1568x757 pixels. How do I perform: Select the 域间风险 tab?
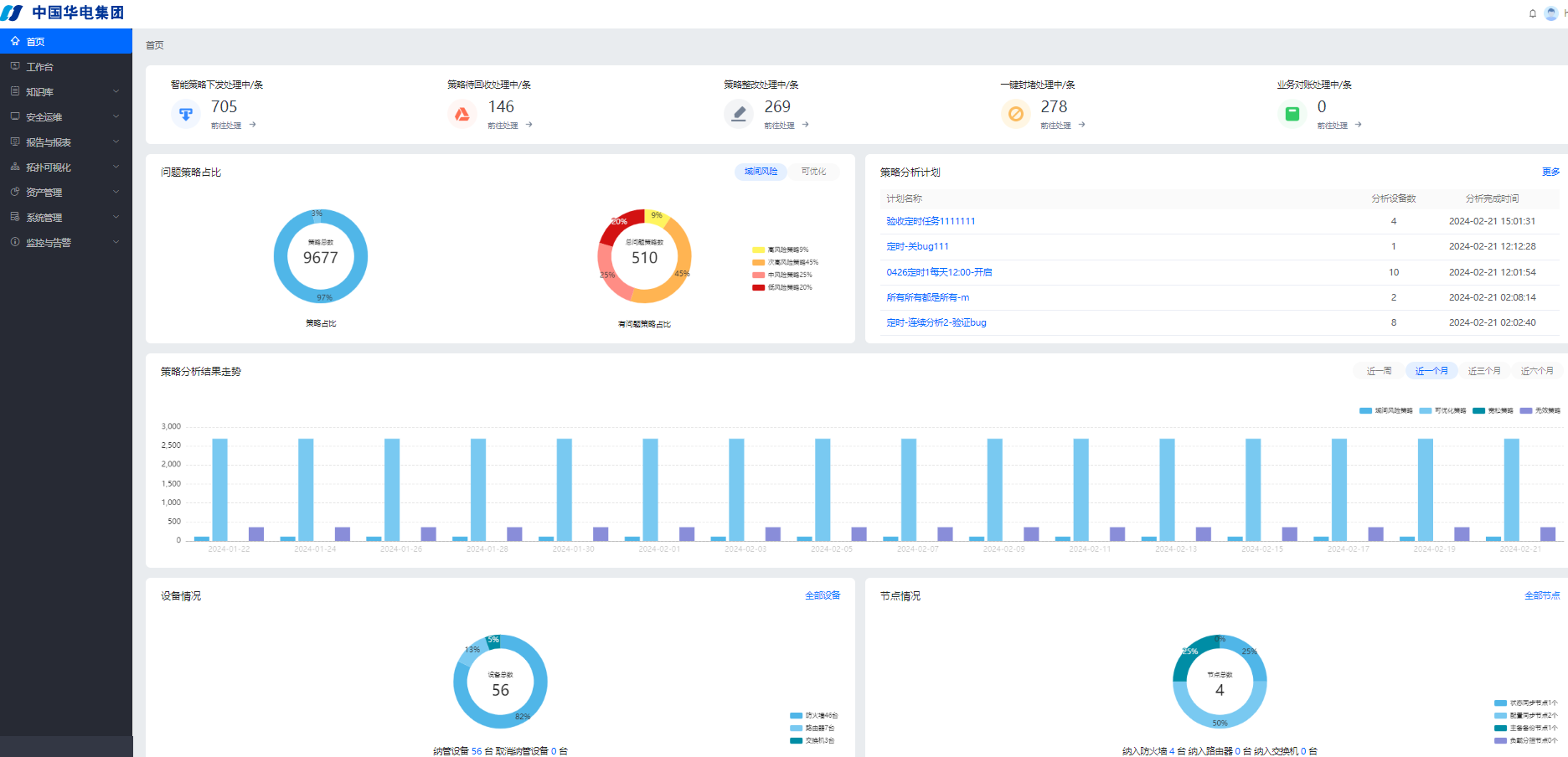[761, 172]
